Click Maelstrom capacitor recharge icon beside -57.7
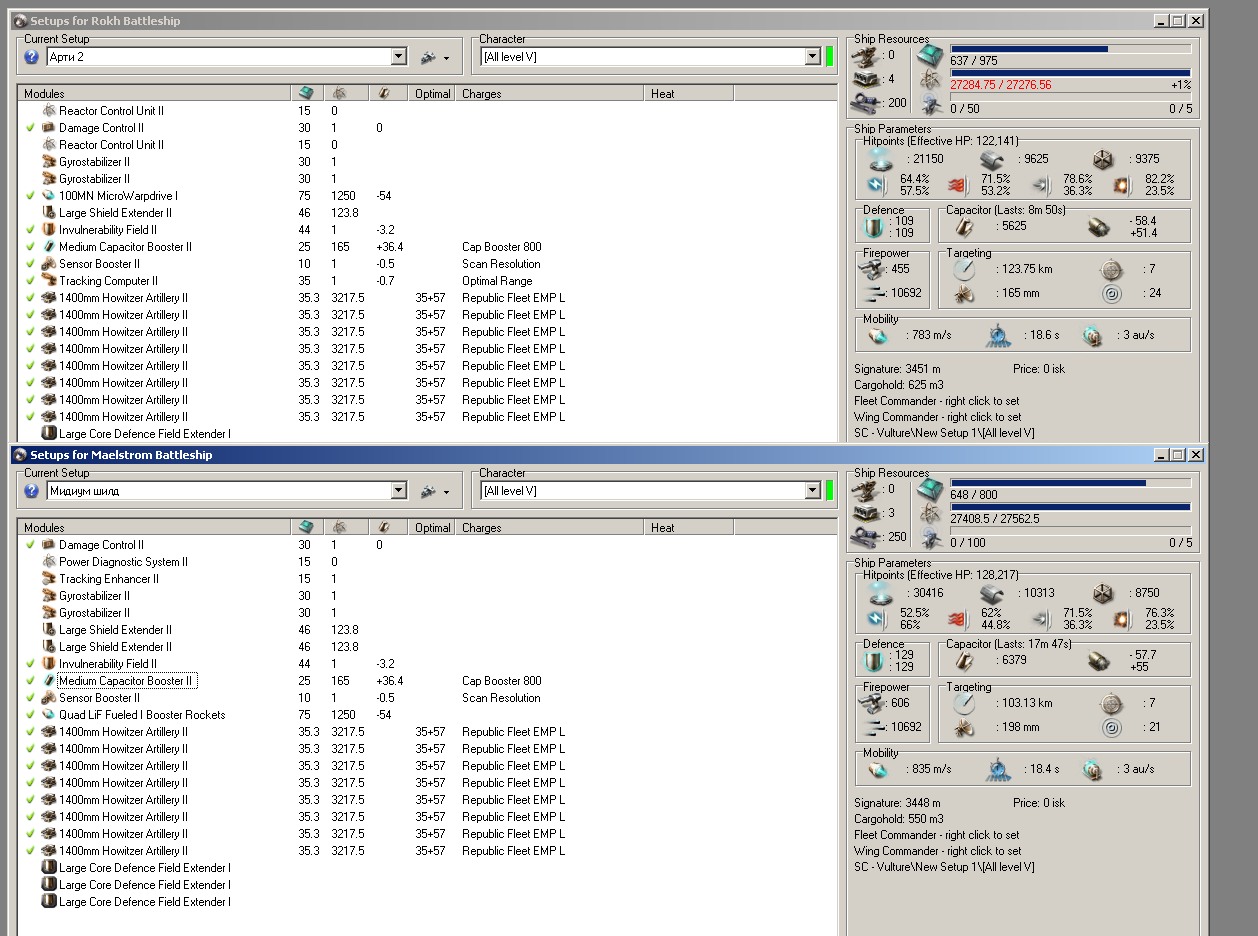 coord(1099,660)
